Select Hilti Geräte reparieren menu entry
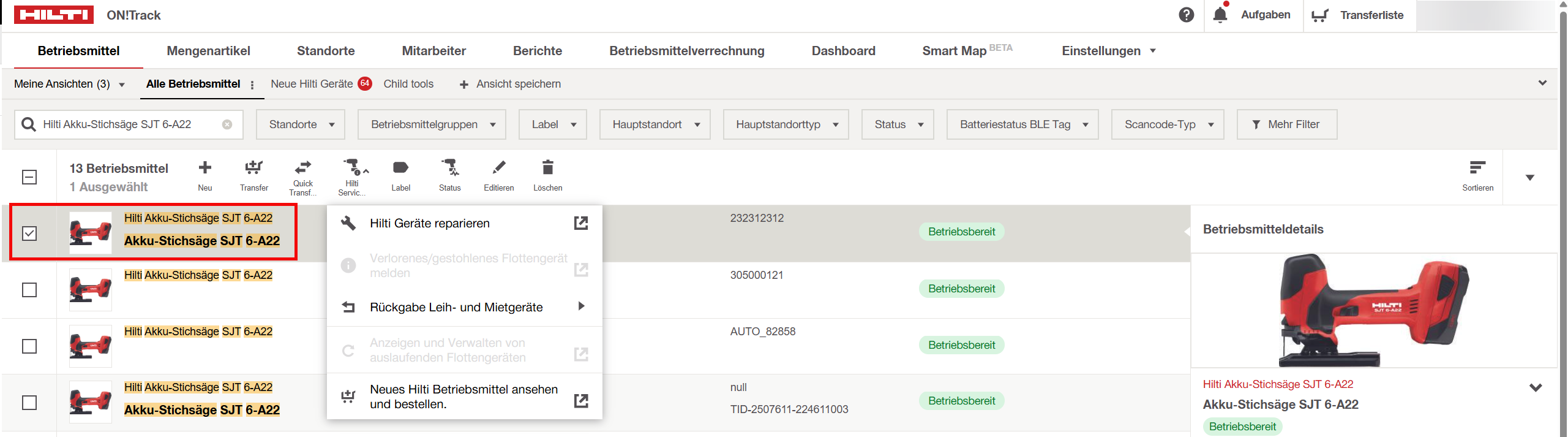 coord(465,224)
